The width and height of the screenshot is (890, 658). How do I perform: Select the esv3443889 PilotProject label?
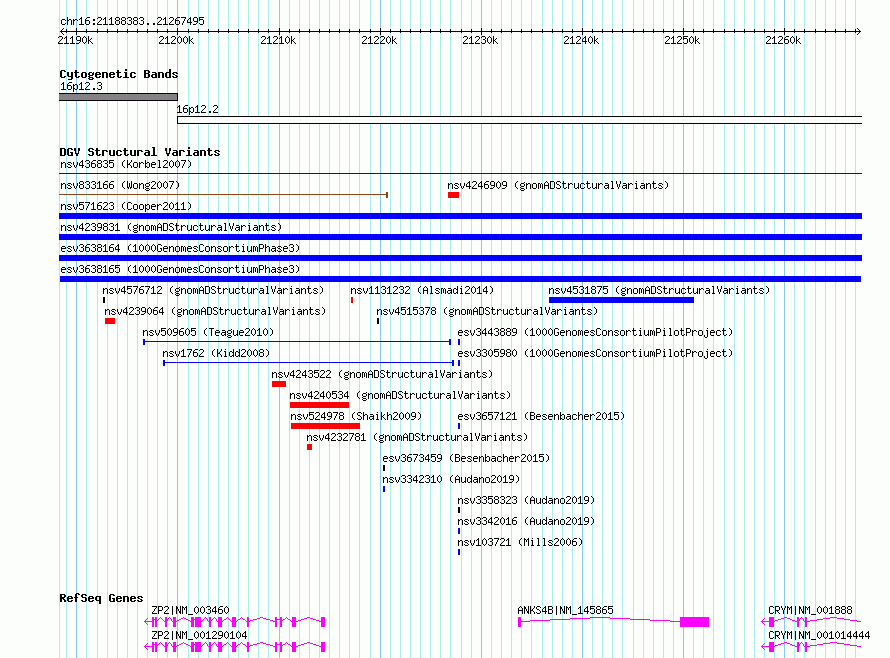595,332
